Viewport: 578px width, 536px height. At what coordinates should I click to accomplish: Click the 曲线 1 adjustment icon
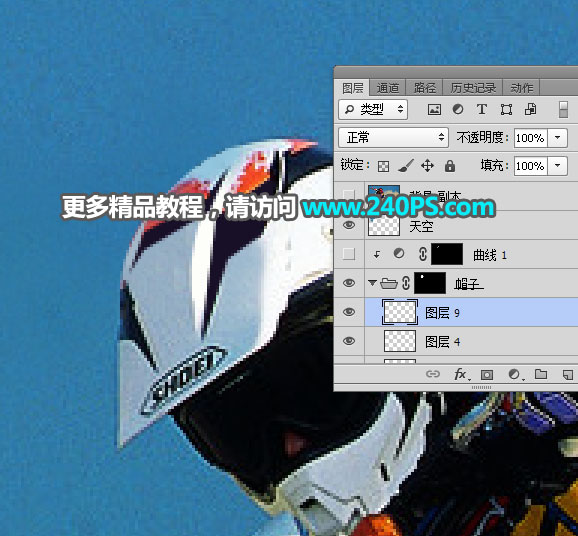tap(399, 254)
